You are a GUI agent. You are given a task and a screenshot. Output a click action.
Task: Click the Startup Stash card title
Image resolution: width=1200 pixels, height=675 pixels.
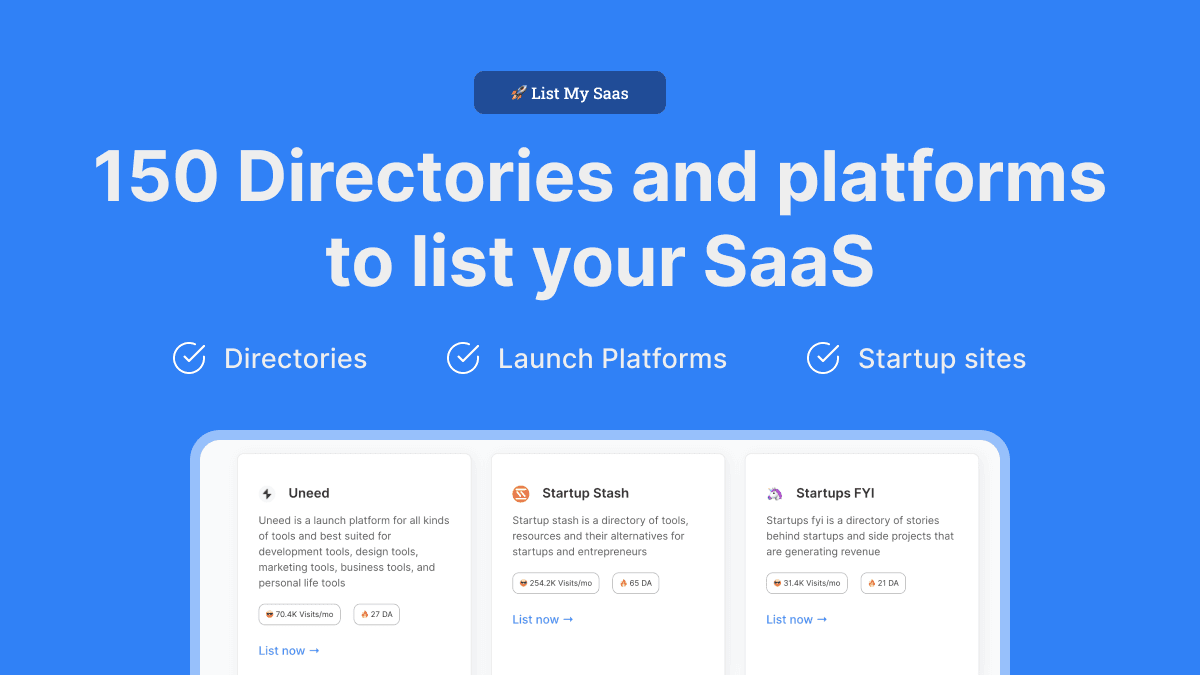point(586,493)
